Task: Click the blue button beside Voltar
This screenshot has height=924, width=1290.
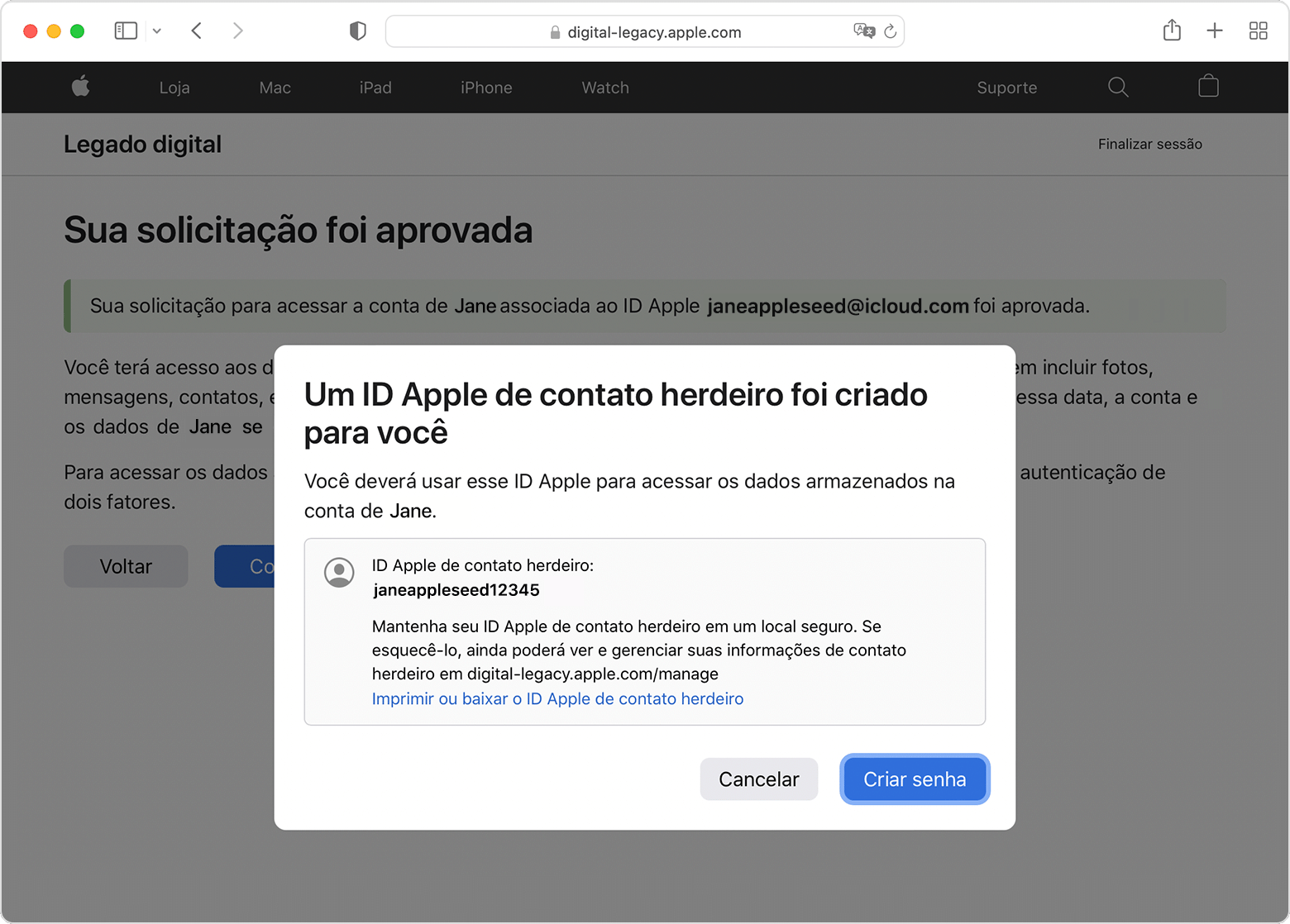Action: click(245, 566)
